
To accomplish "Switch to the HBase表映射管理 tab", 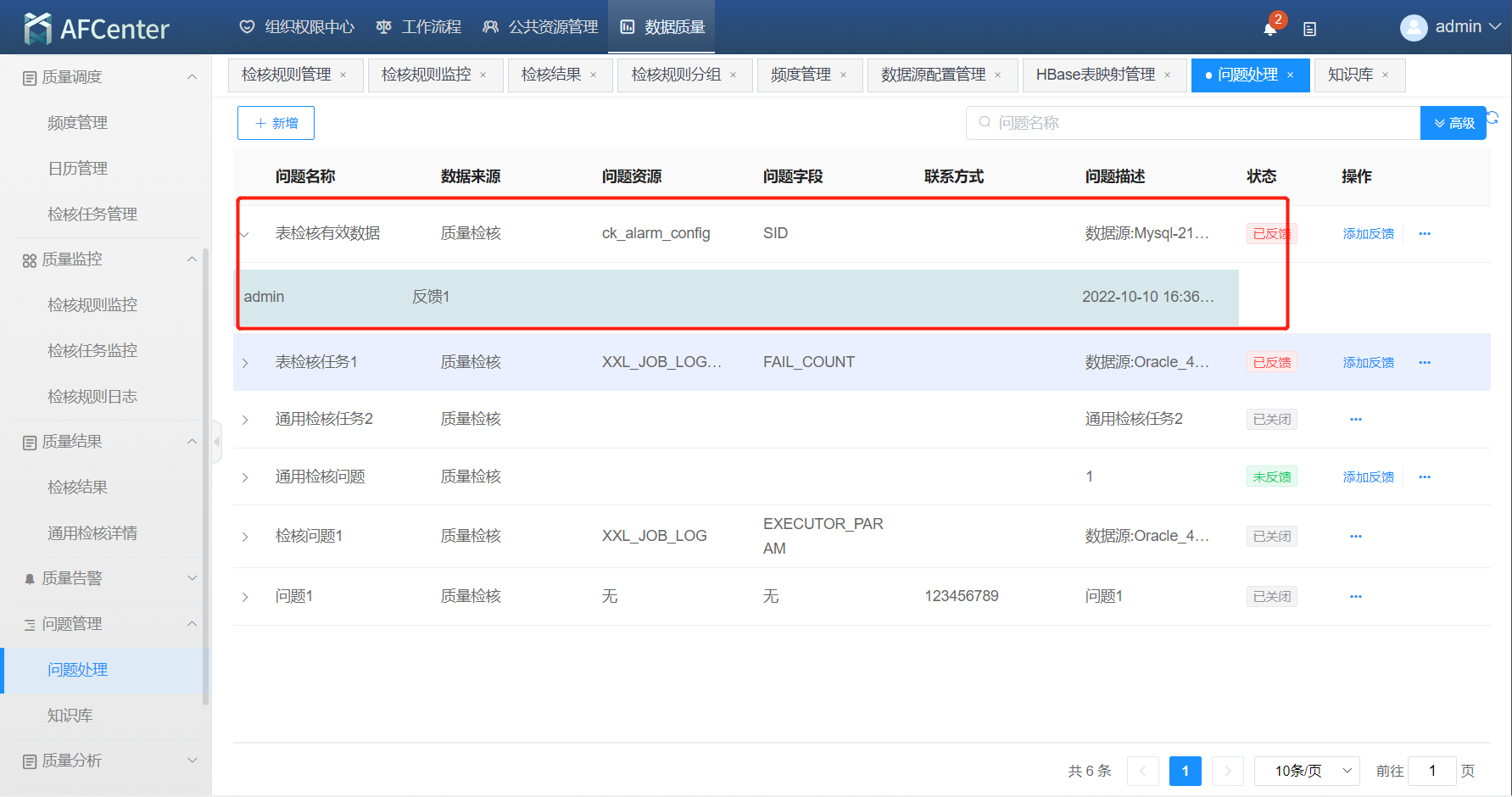I will point(1095,75).
